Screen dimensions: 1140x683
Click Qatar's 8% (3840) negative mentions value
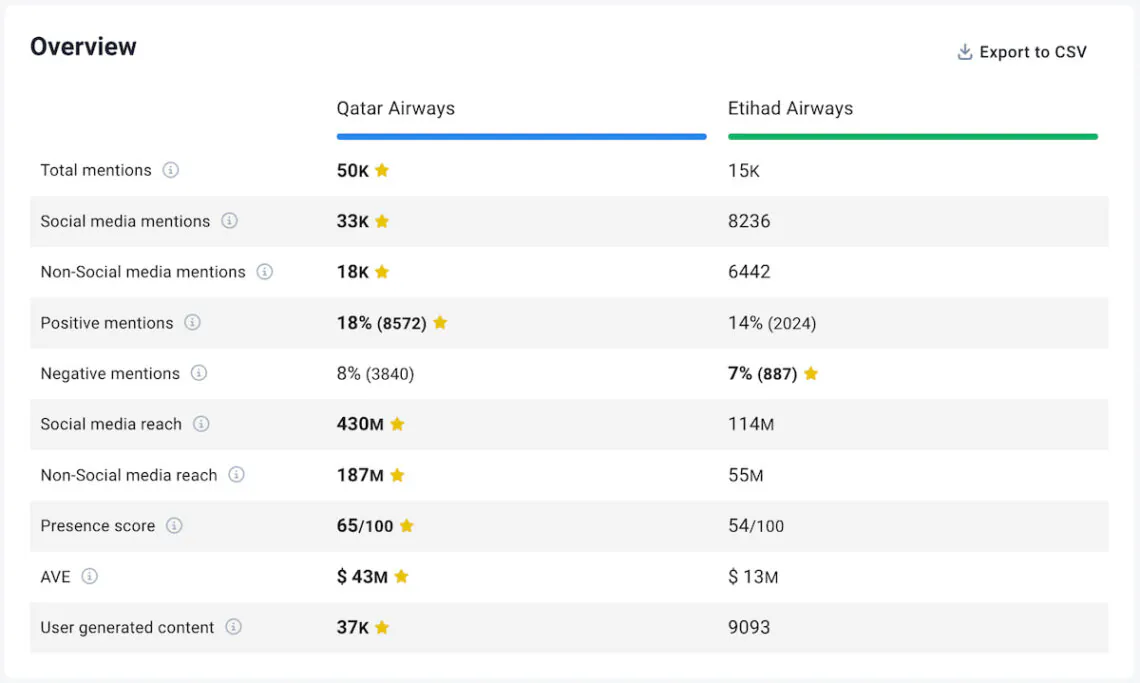[x=375, y=374]
